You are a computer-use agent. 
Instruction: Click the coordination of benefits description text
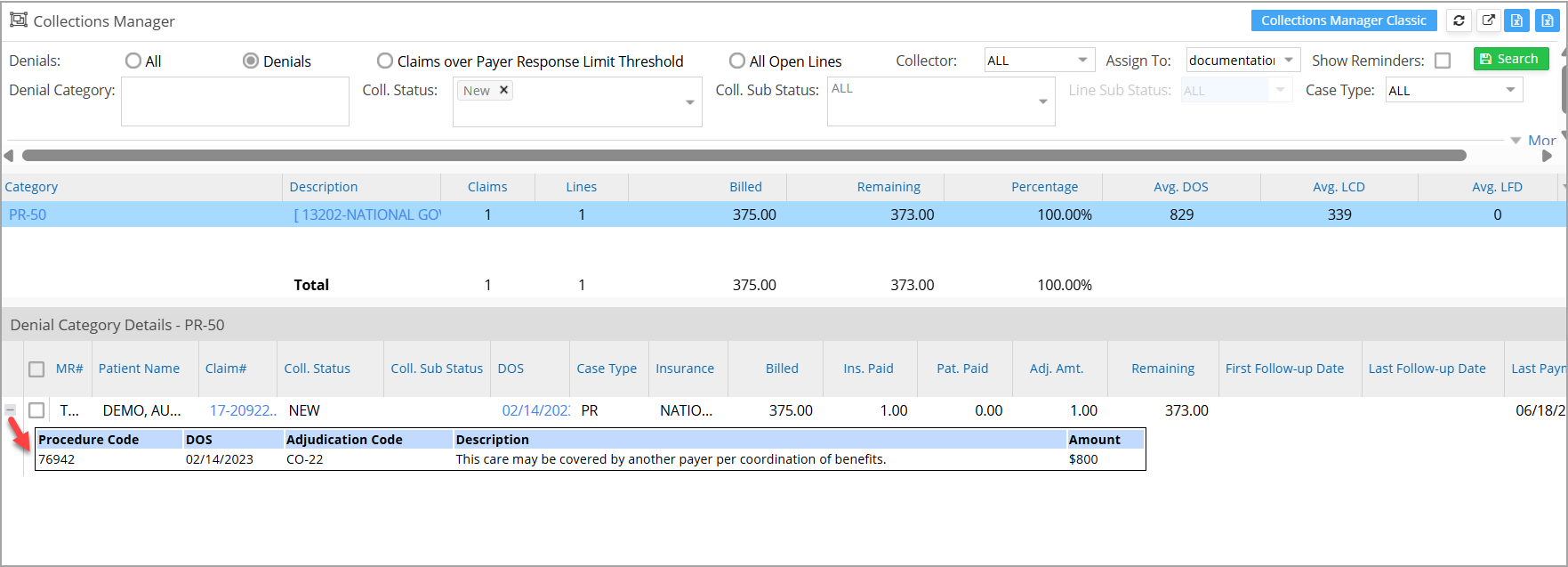671,459
